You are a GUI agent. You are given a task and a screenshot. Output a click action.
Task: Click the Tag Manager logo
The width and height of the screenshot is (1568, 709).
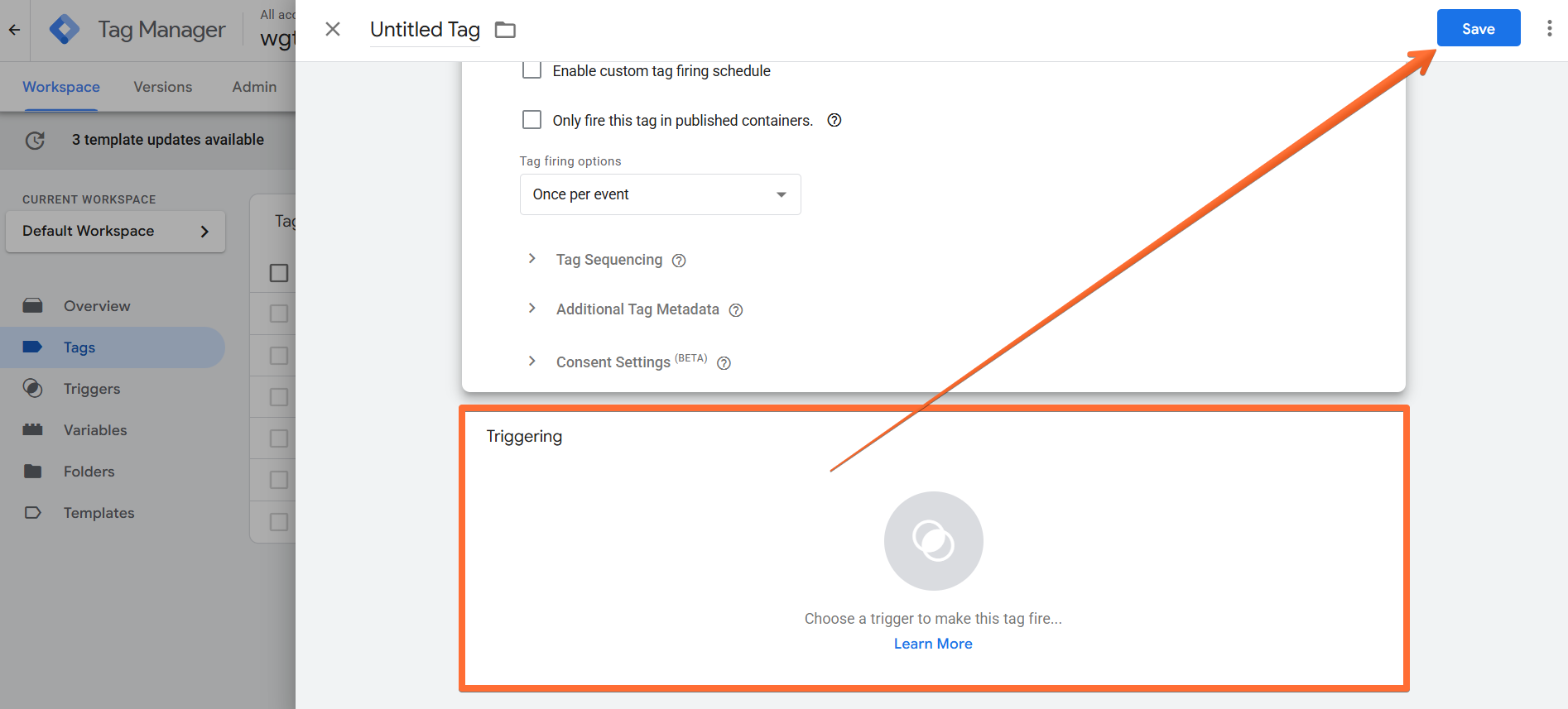(65, 30)
